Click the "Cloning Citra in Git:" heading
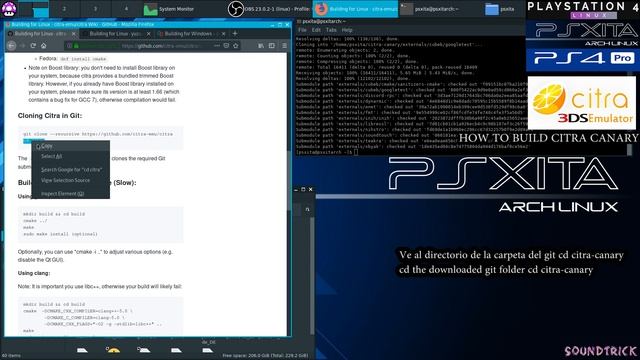The image size is (640, 360). point(50,116)
